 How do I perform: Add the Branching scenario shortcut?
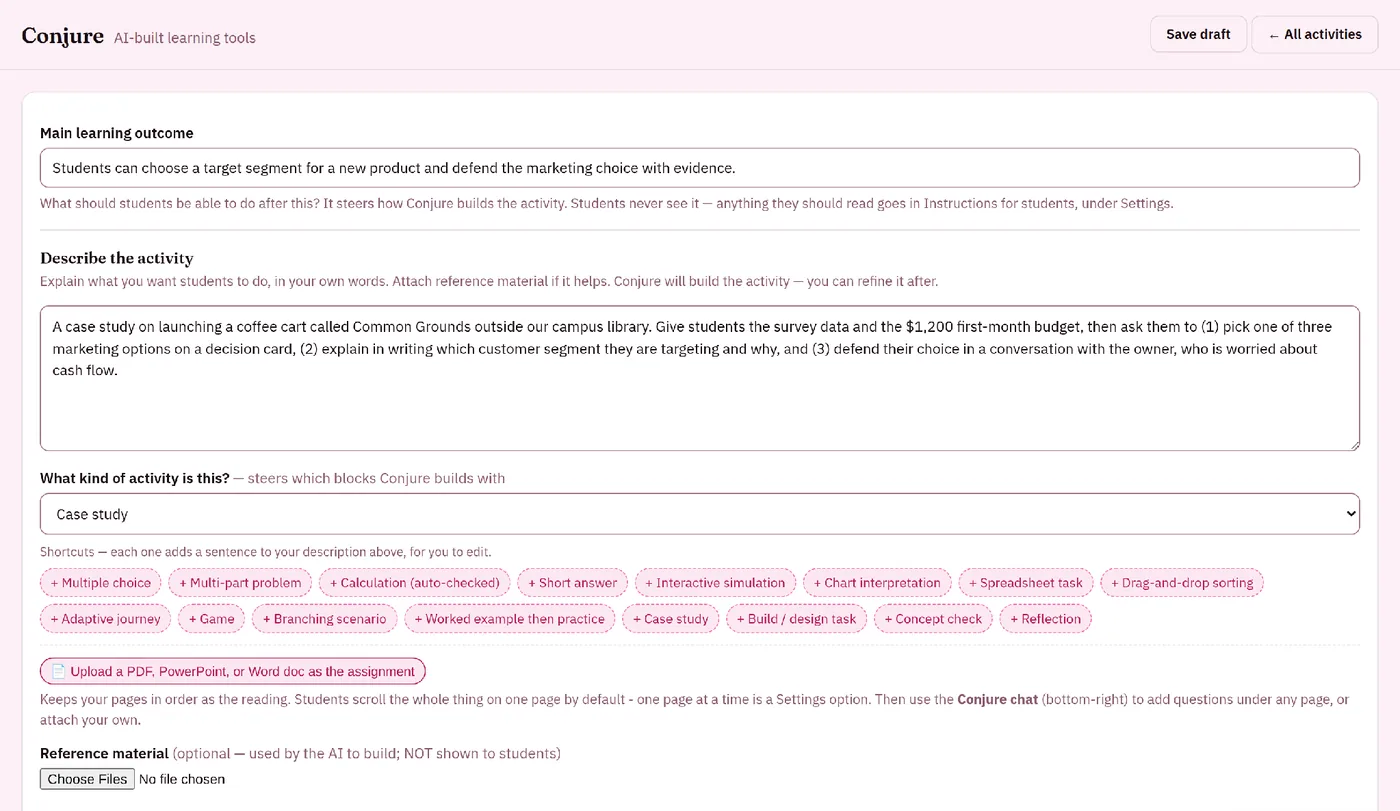click(325, 619)
